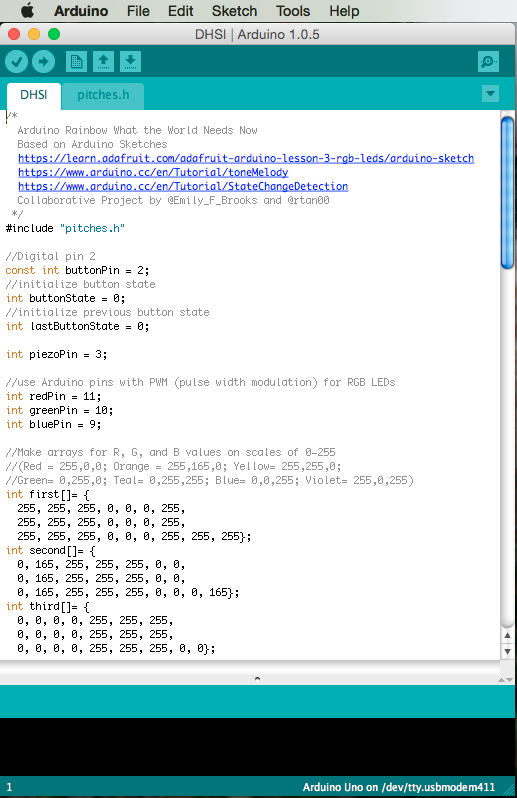
Task: Open the toneMelody tutorial link
Action: point(153,173)
